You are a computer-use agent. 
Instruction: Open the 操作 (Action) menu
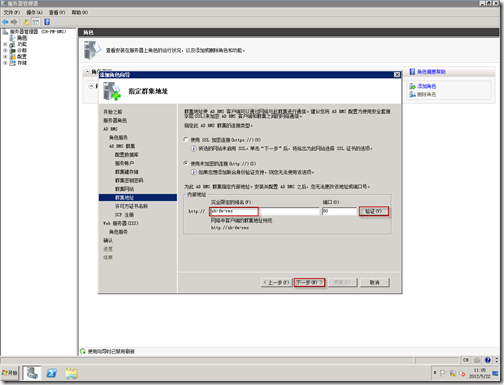tap(34, 12)
